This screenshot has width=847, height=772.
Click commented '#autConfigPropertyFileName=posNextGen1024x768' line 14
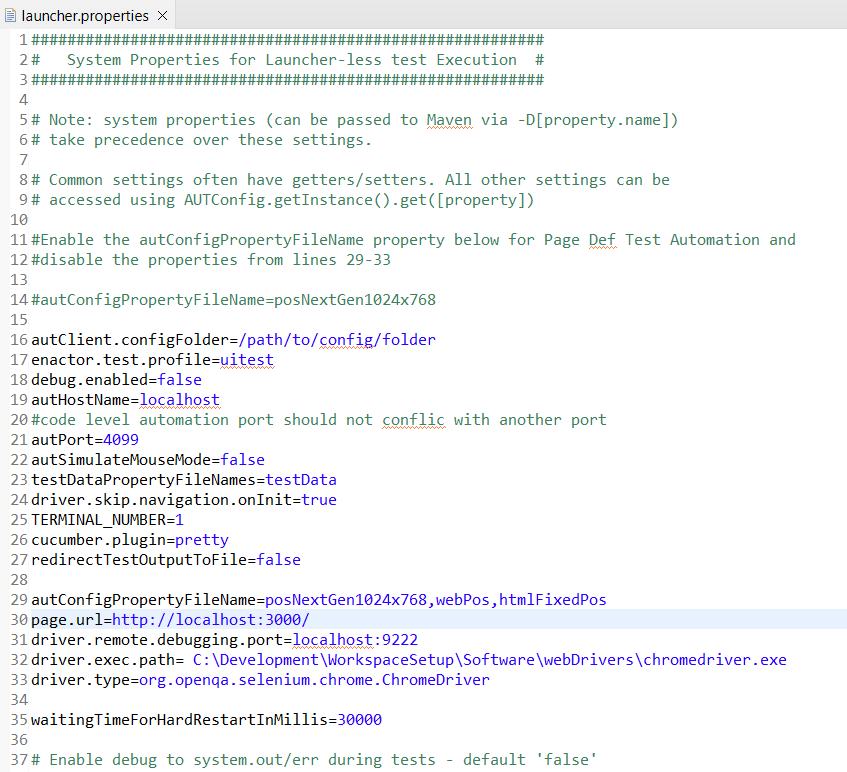(233, 300)
